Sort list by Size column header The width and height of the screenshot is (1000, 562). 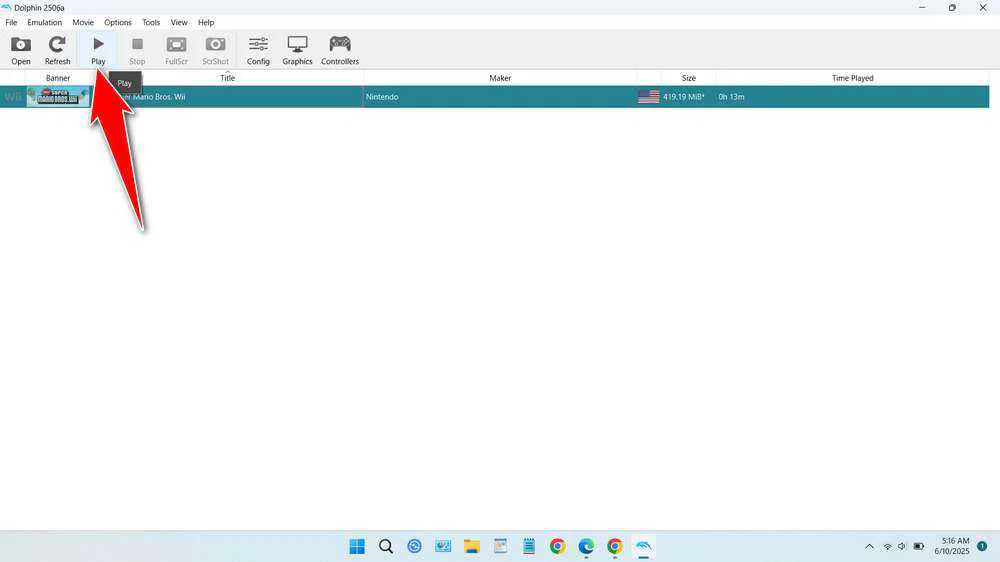tap(688, 78)
